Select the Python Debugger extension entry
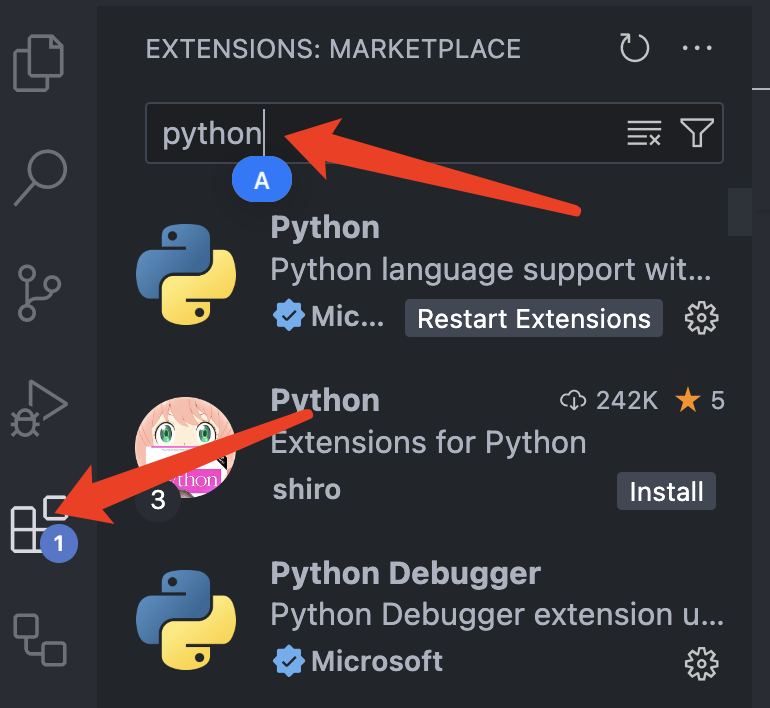The height and width of the screenshot is (708, 770). pyautogui.click(x=406, y=574)
